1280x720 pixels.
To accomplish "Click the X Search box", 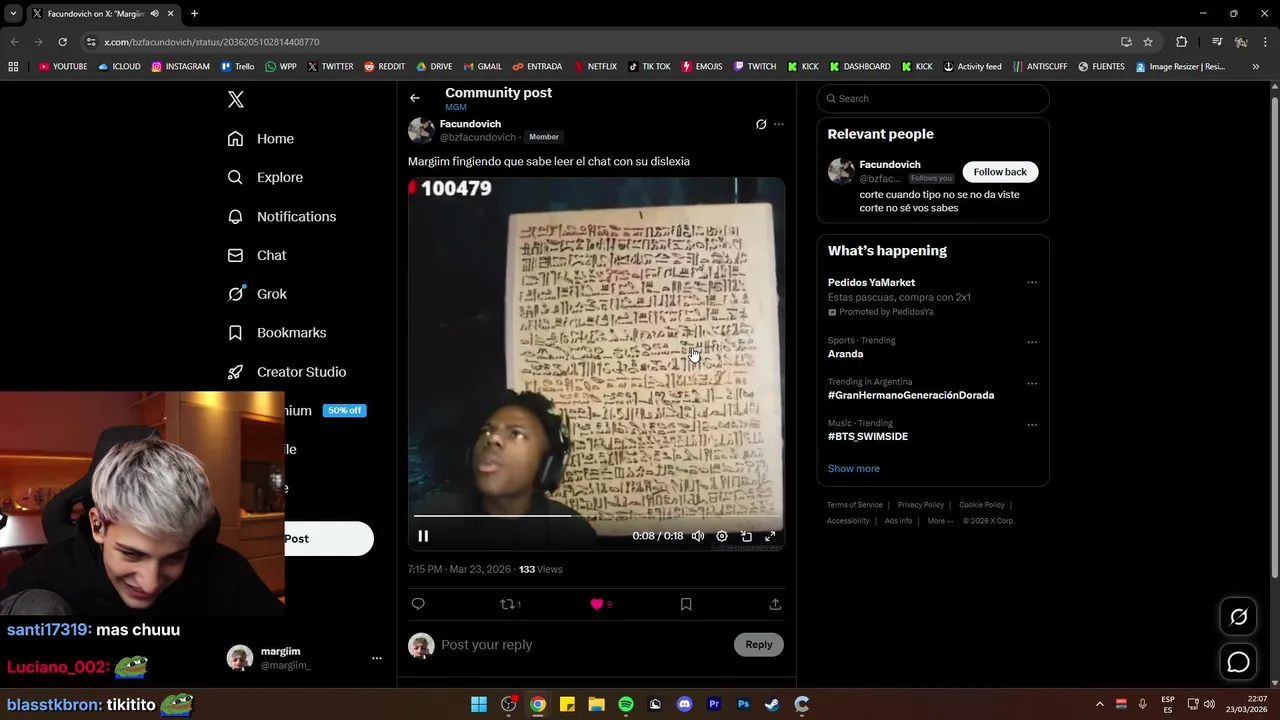I will tap(933, 98).
